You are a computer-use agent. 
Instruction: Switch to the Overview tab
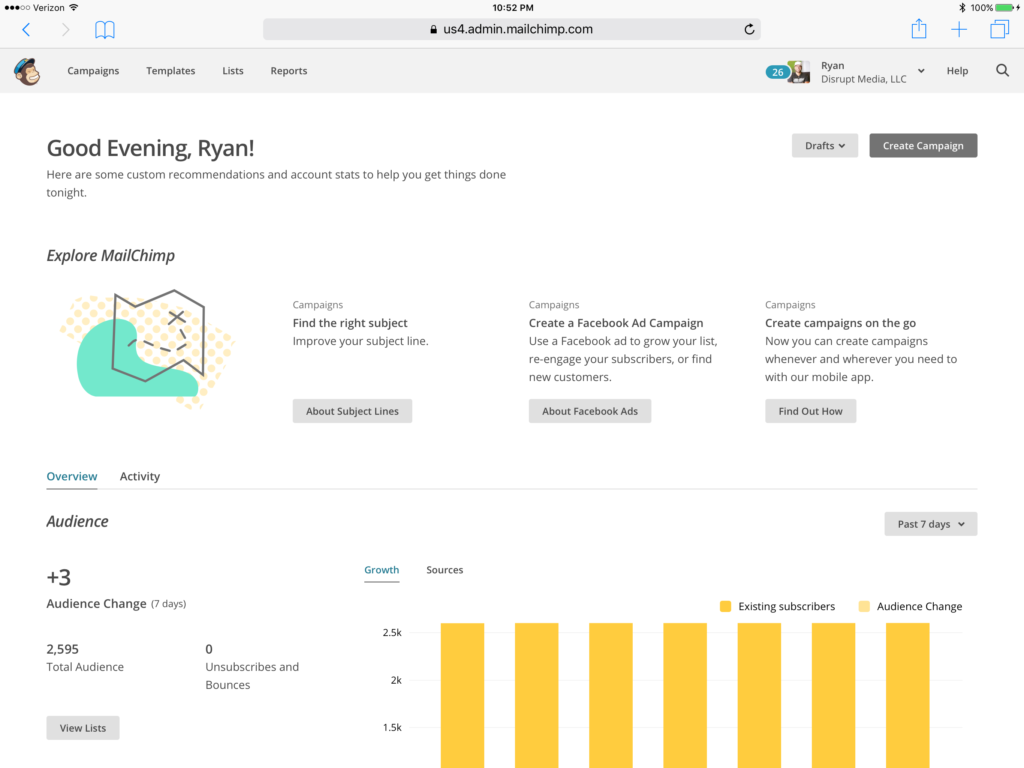72,476
